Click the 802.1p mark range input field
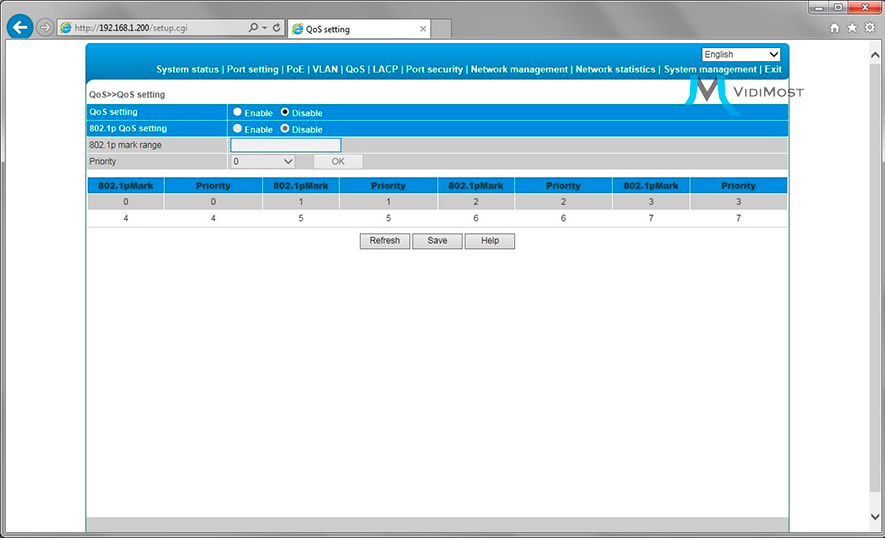This screenshot has height=538, width=885. click(x=285, y=145)
